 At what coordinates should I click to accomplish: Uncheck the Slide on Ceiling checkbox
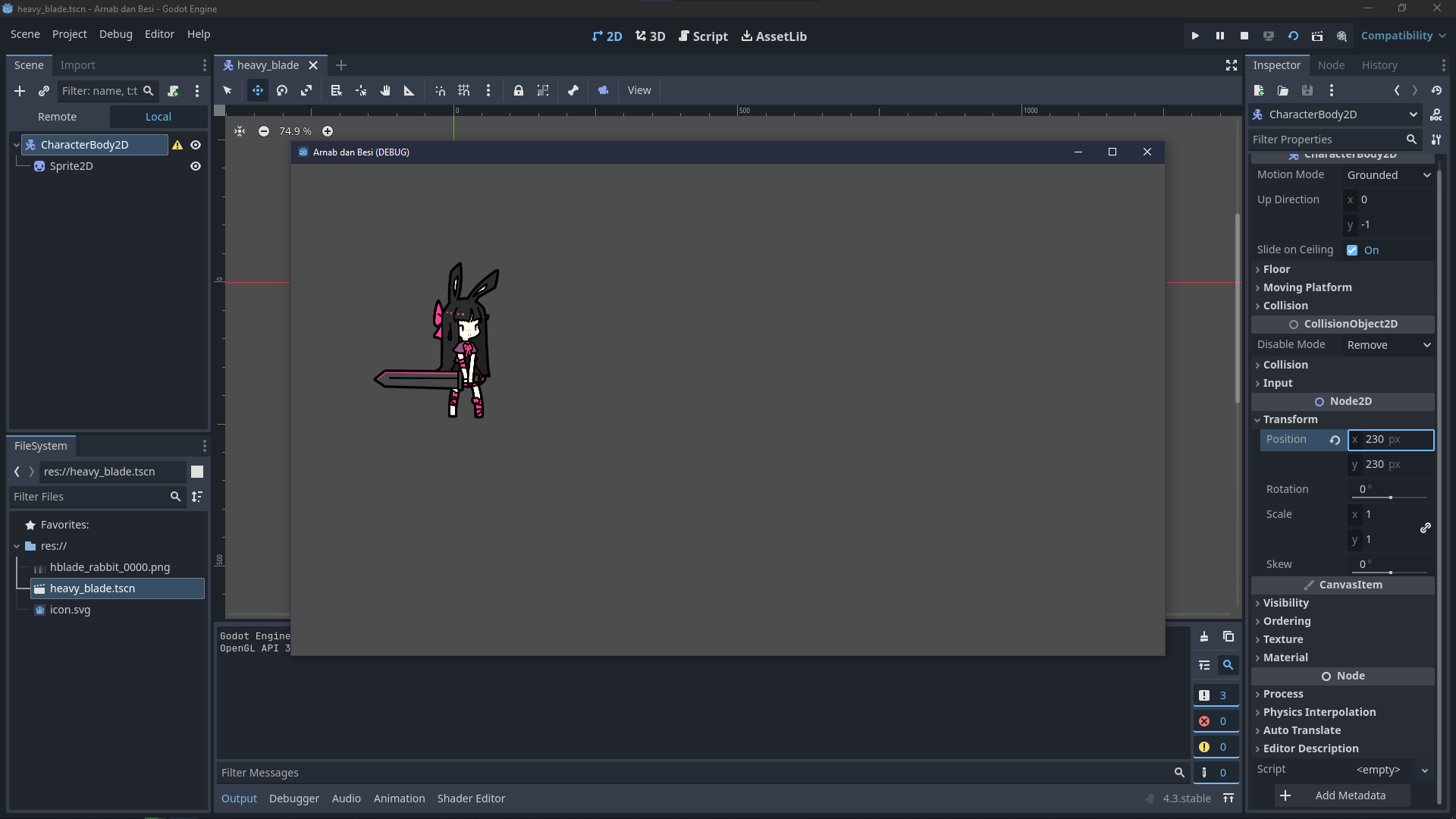coord(1352,250)
